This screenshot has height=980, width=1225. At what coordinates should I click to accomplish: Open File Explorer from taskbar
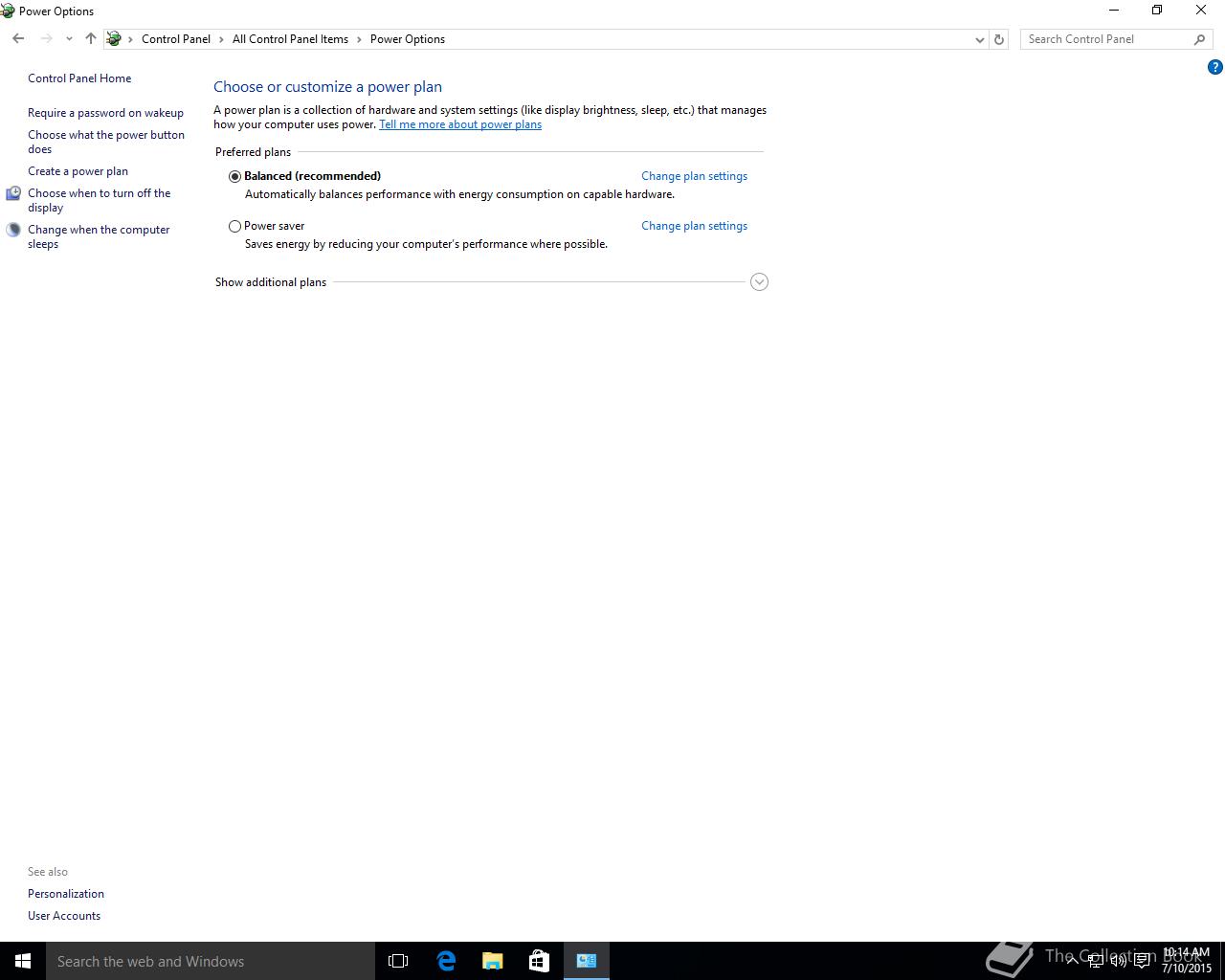pos(493,961)
